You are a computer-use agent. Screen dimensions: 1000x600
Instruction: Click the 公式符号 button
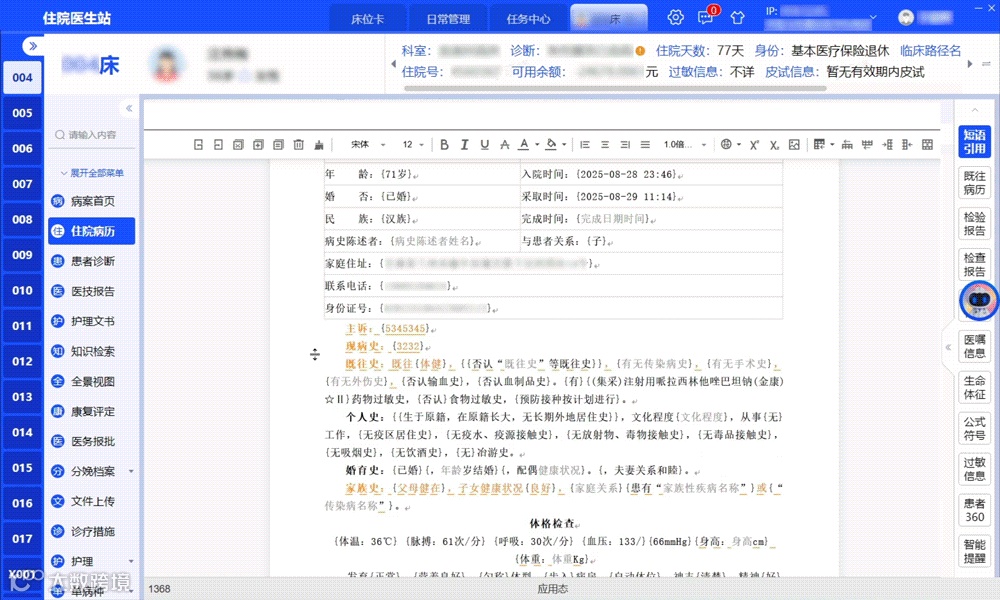click(974, 428)
